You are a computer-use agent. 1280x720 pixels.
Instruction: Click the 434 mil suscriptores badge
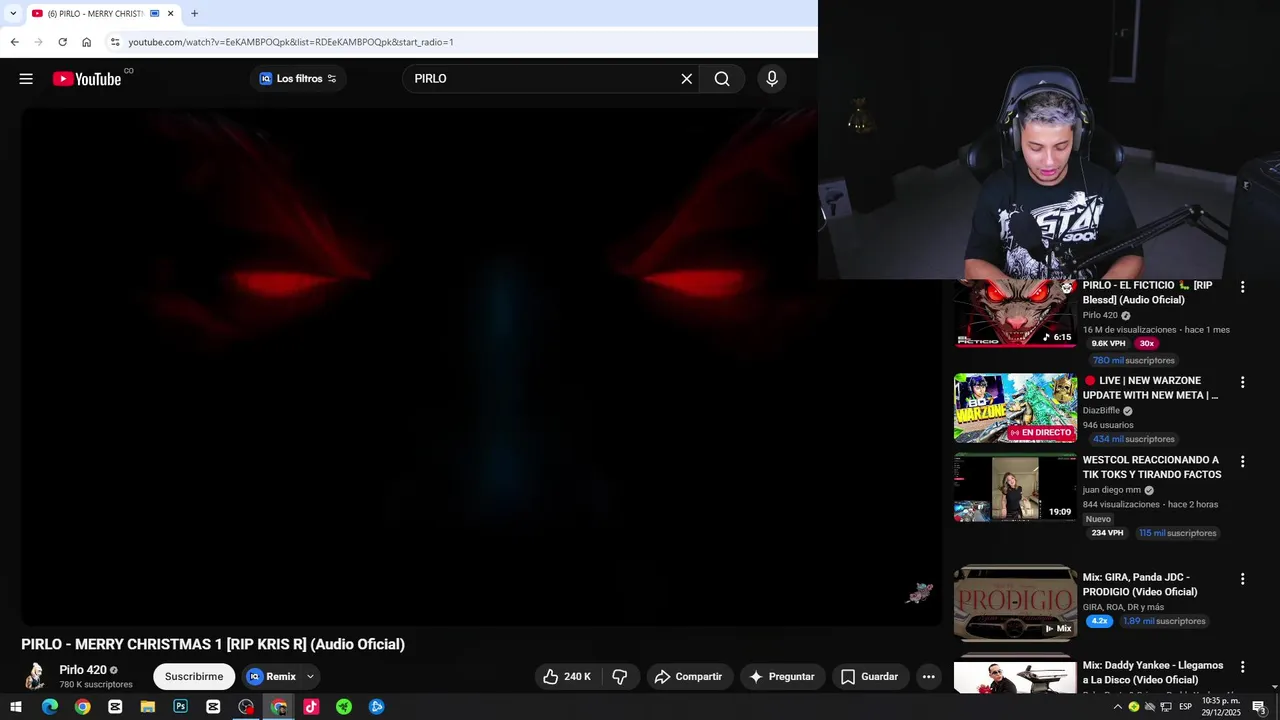click(1134, 439)
